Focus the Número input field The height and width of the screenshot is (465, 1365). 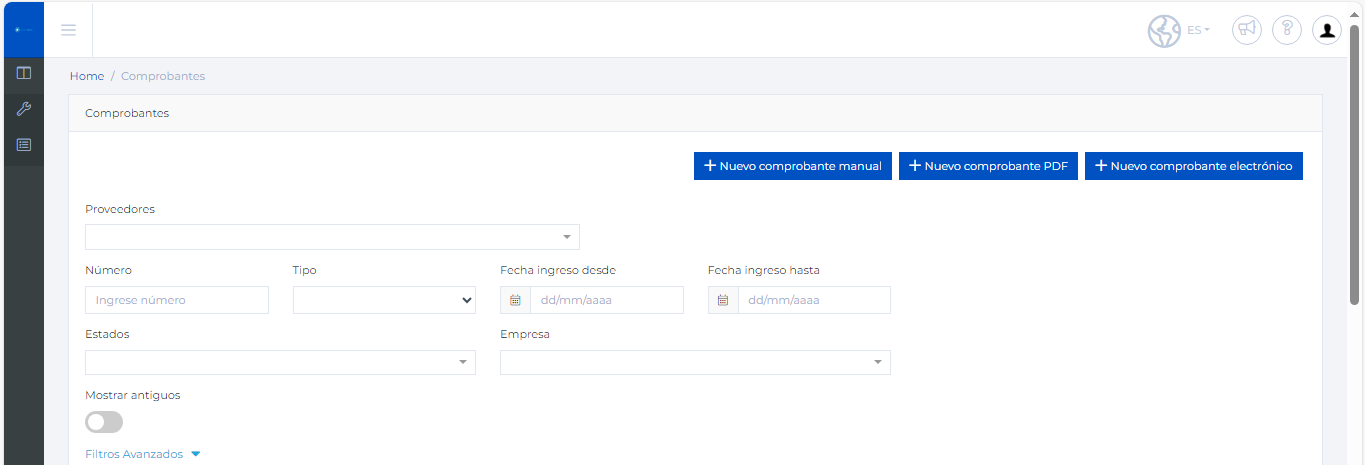coord(177,300)
